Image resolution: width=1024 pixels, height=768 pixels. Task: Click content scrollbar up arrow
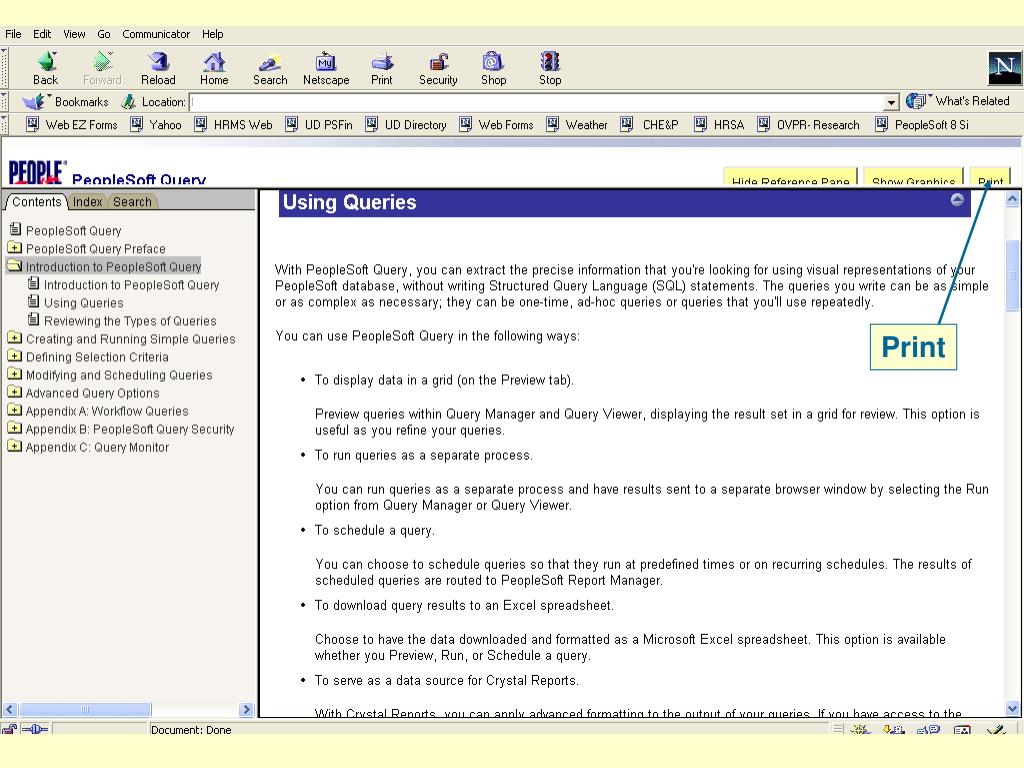tap(1012, 199)
